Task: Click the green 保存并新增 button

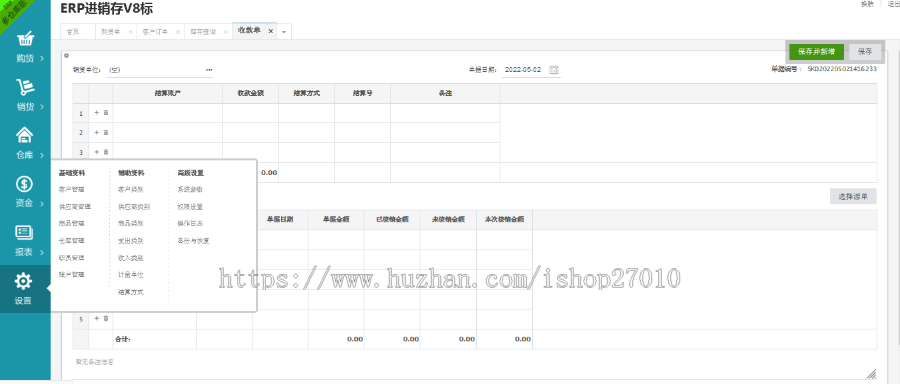Action: 816,52
